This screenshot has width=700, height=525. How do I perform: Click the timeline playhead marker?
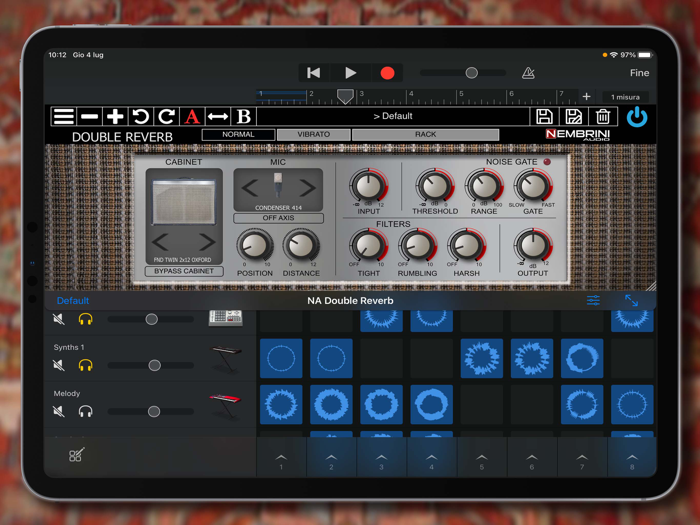pyautogui.click(x=345, y=96)
